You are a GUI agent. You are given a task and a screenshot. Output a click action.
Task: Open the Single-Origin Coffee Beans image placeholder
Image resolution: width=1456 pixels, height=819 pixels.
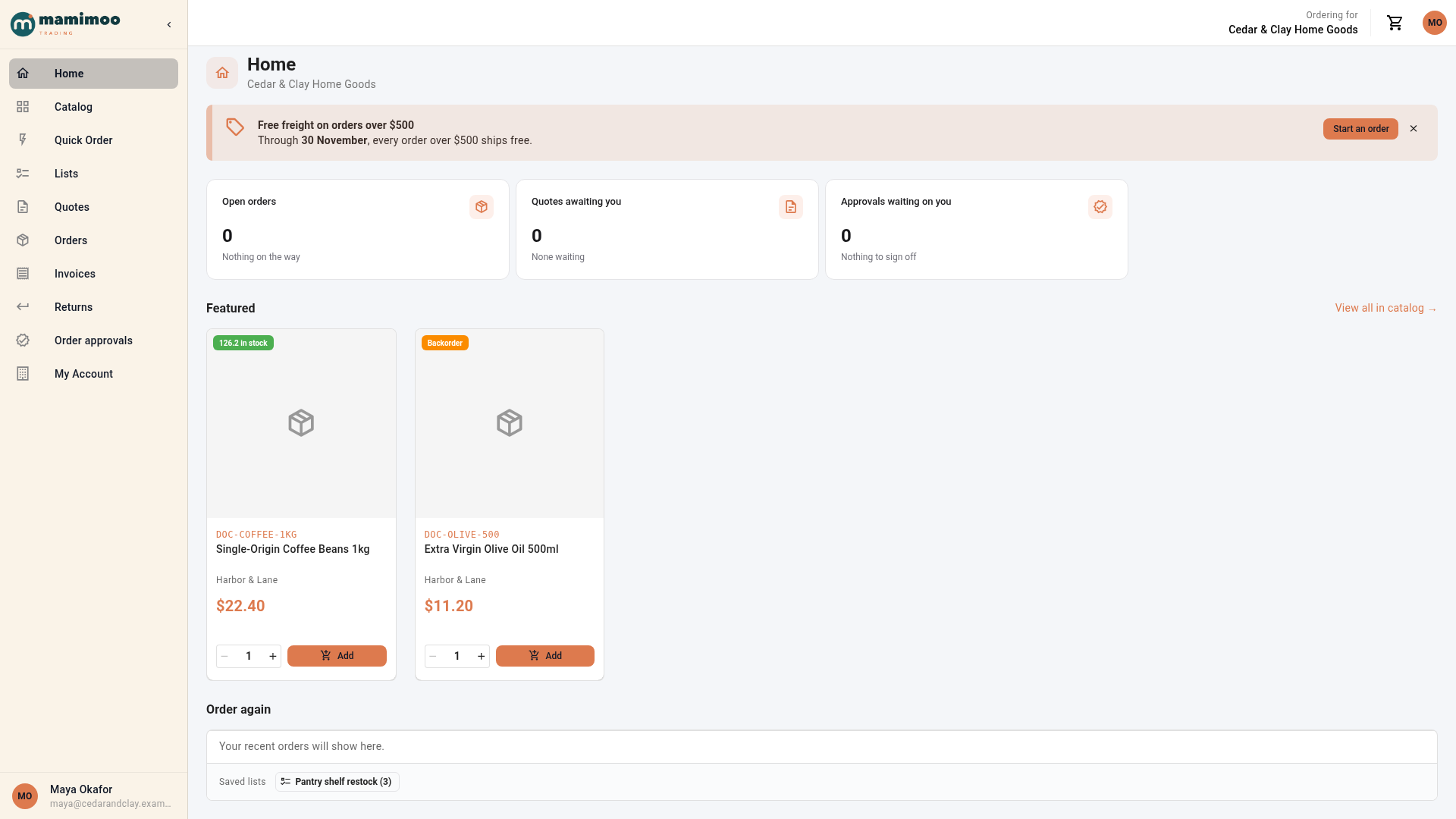point(301,423)
